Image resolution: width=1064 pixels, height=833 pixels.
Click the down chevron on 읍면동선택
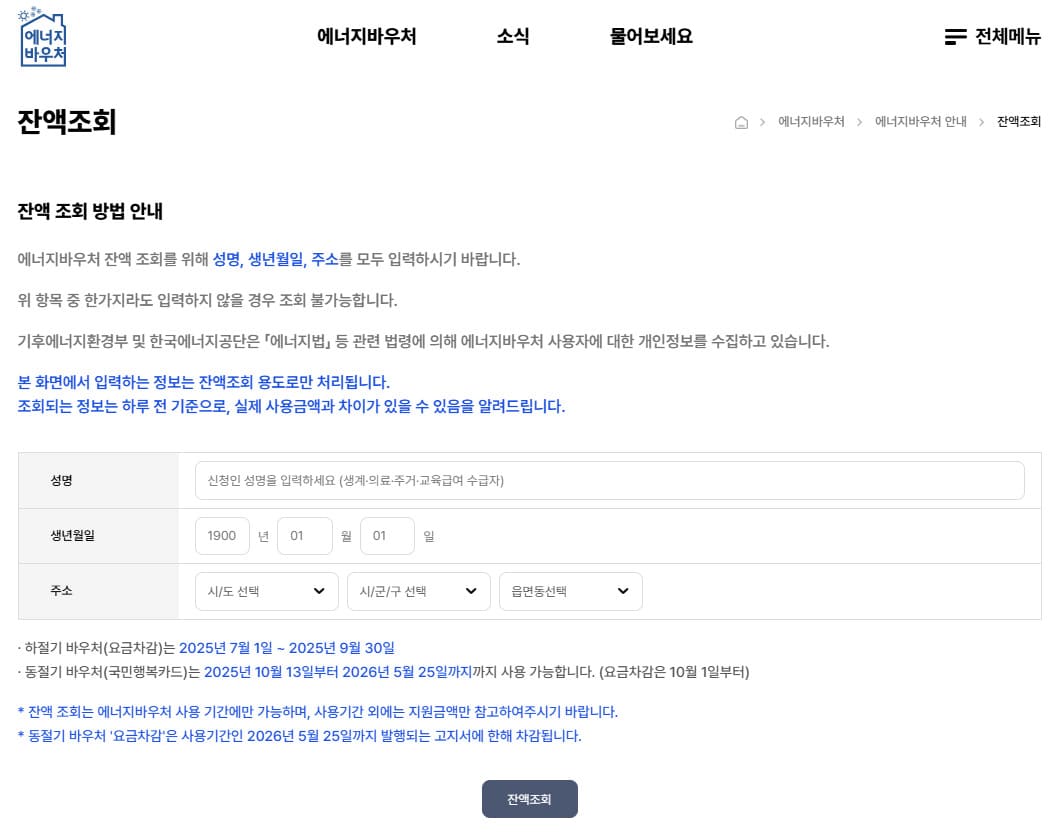(x=621, y=591)
